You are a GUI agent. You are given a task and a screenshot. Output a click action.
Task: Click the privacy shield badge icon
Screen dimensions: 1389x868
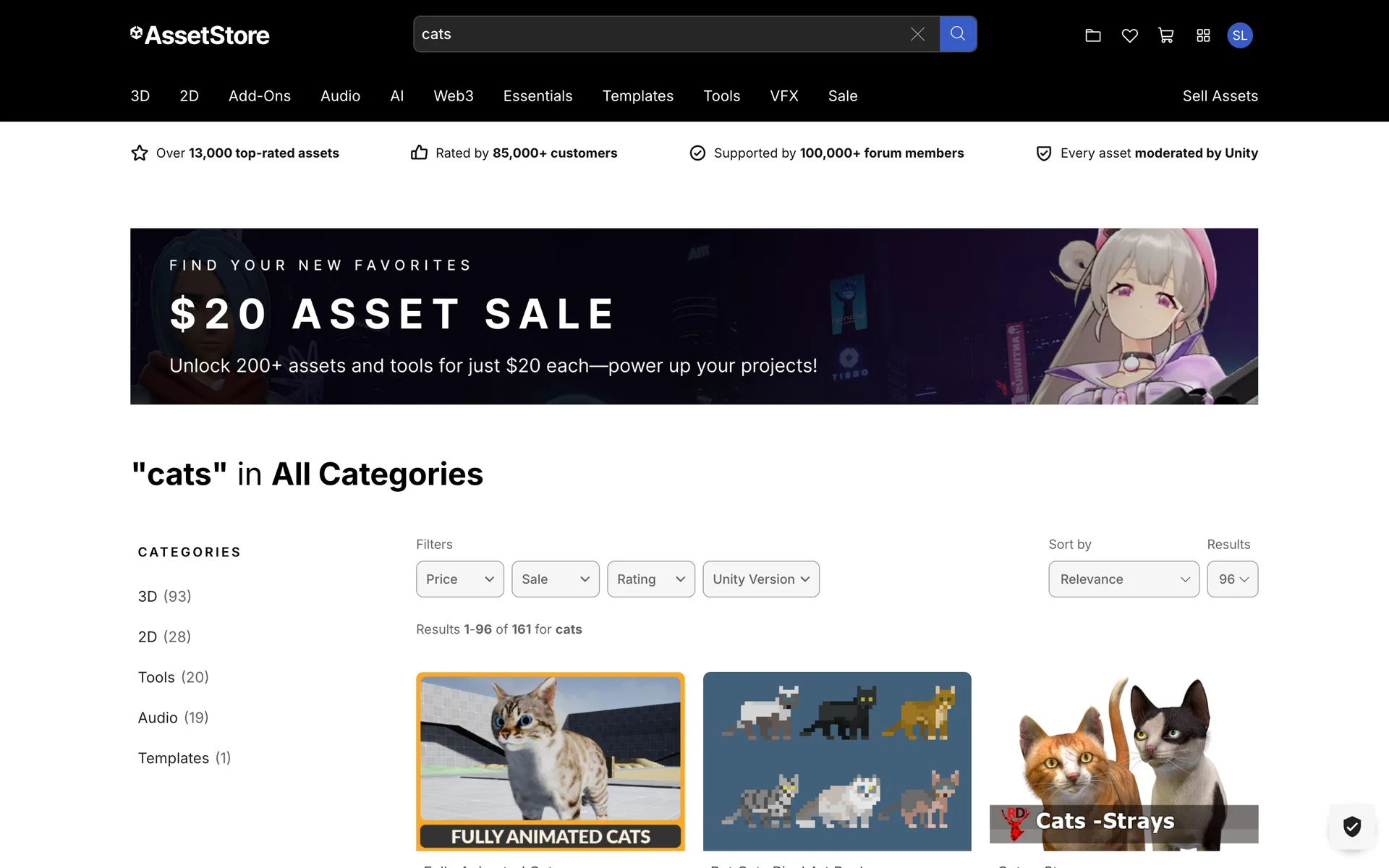(1352, 826)
